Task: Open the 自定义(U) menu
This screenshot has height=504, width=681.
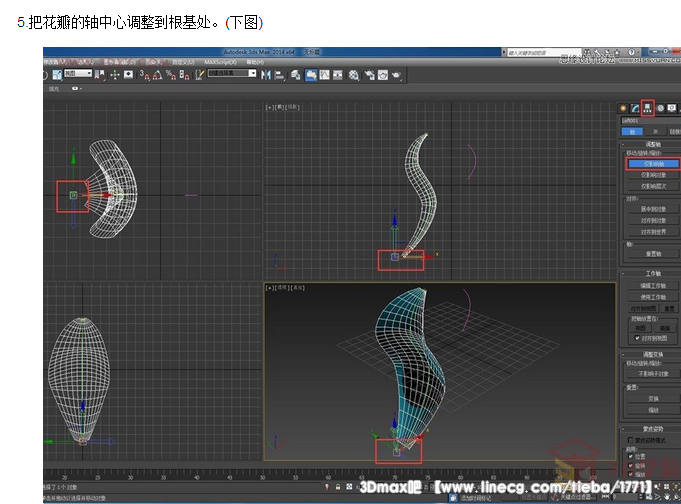Action: [x=183, y=62]
